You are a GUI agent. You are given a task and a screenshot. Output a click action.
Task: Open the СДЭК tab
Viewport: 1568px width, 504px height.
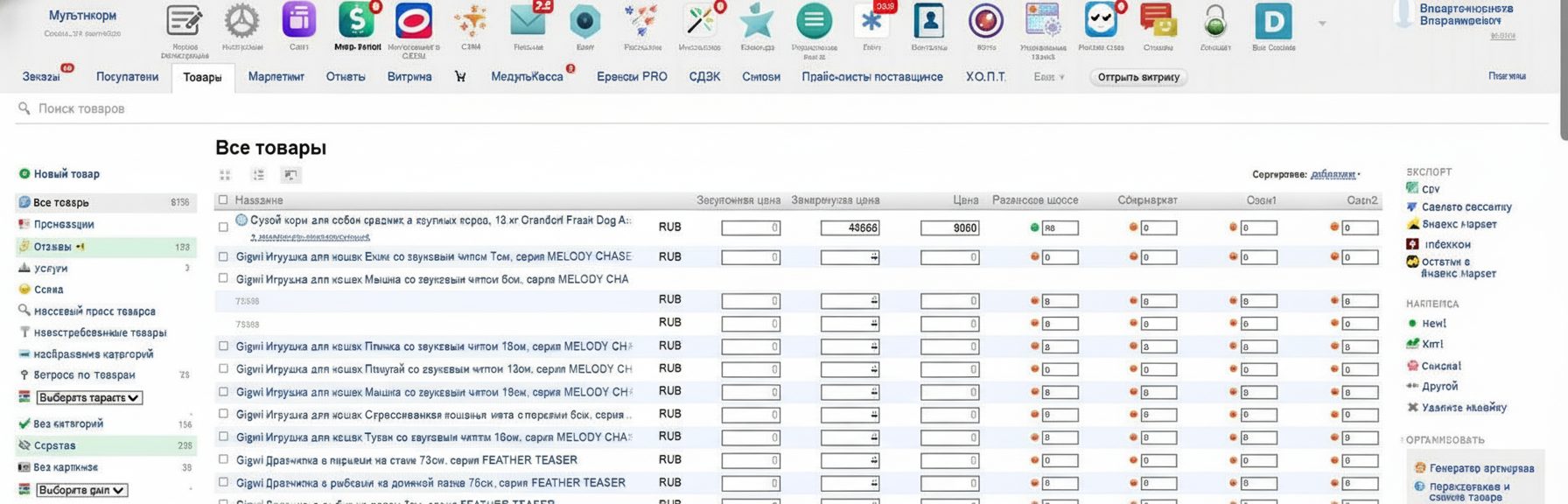pos(704,77)
